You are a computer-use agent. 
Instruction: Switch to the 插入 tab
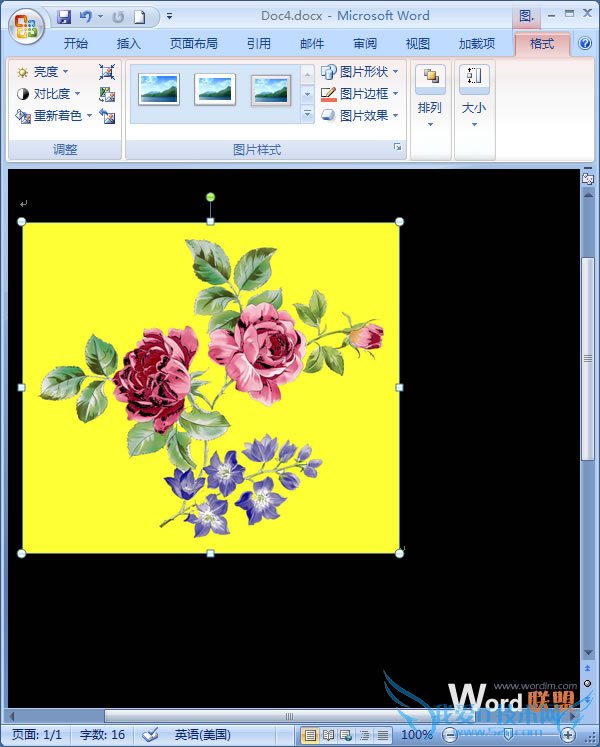[x=129, y=44]
